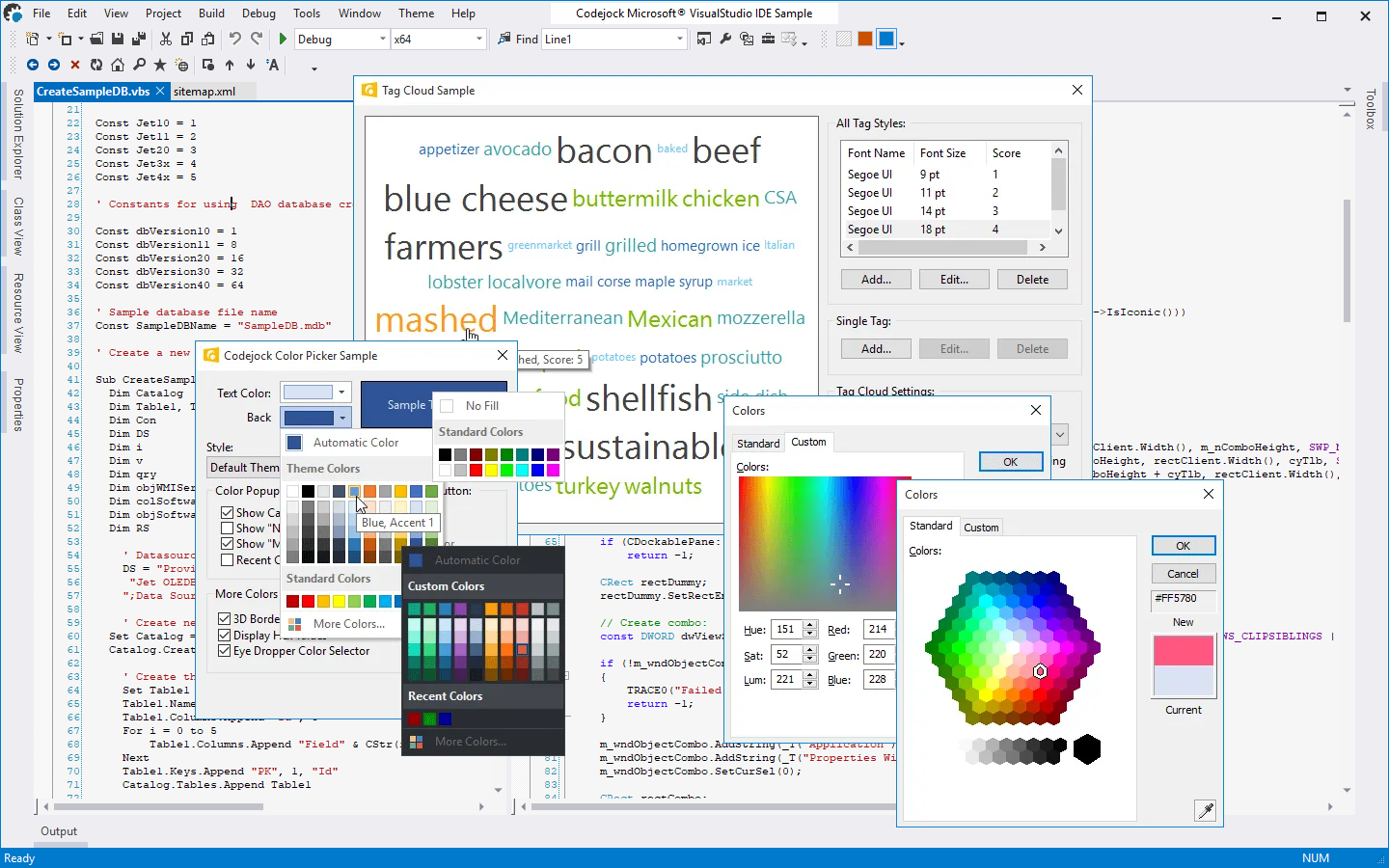The width and height of the screenshot is (1389, 868).
Task: Pick the black hexagon in Colors dialog
Action: (x=1087, y=749)
